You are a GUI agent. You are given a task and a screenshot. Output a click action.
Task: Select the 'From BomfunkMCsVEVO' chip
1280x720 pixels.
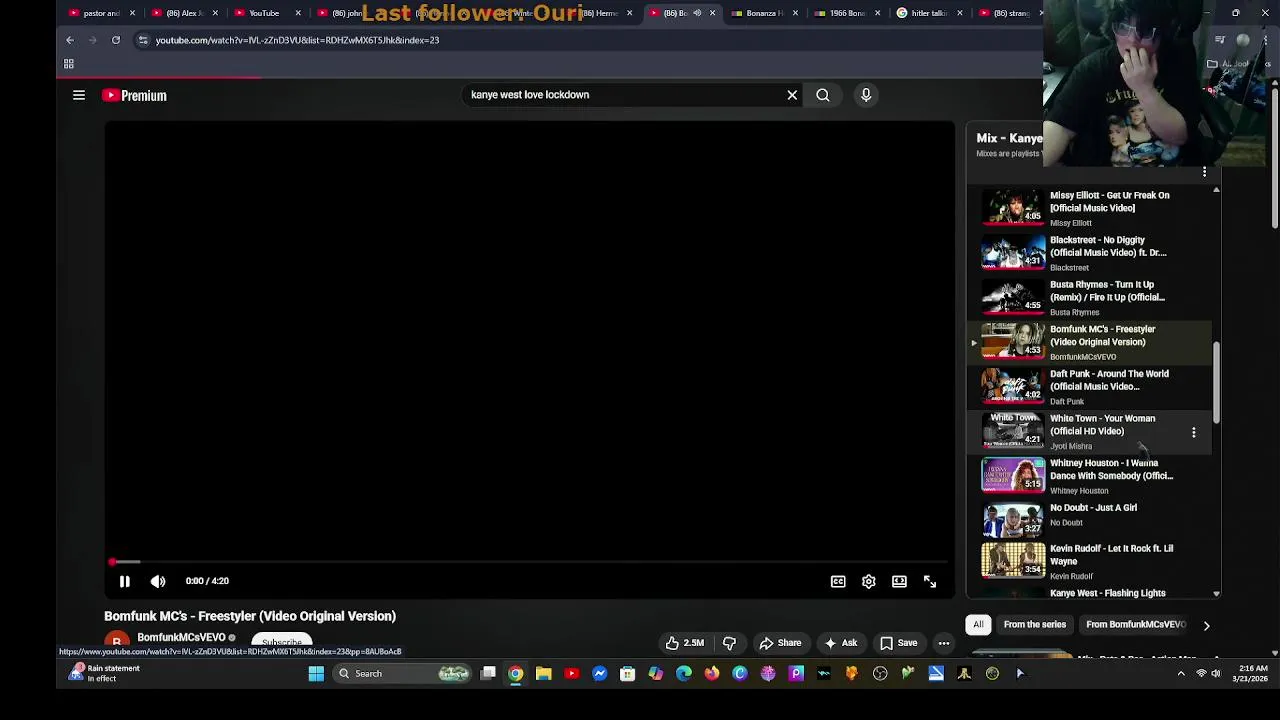(x=1135, y=625)
